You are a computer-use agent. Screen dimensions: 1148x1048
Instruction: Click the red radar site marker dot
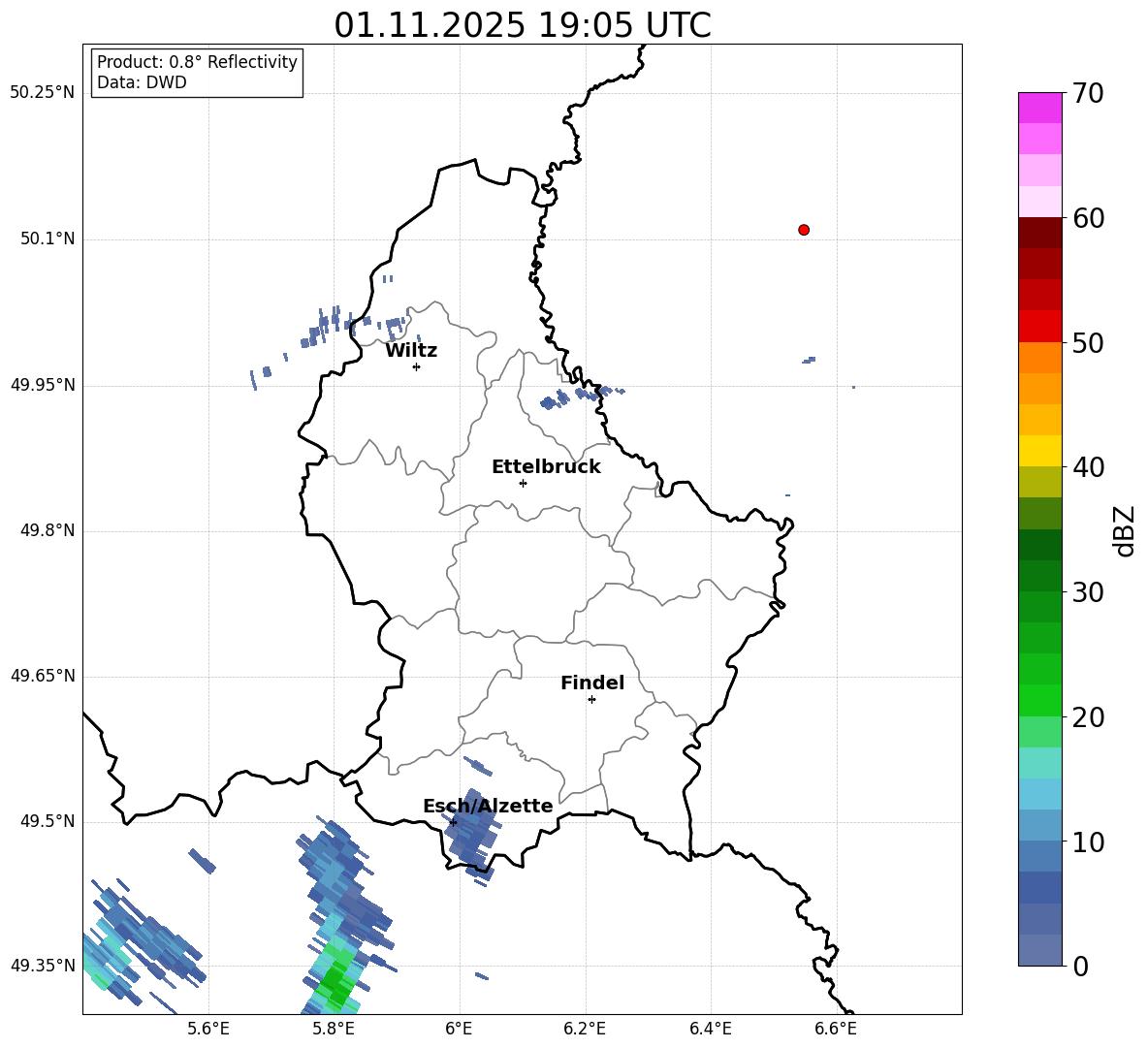click(x=804, y=230)
